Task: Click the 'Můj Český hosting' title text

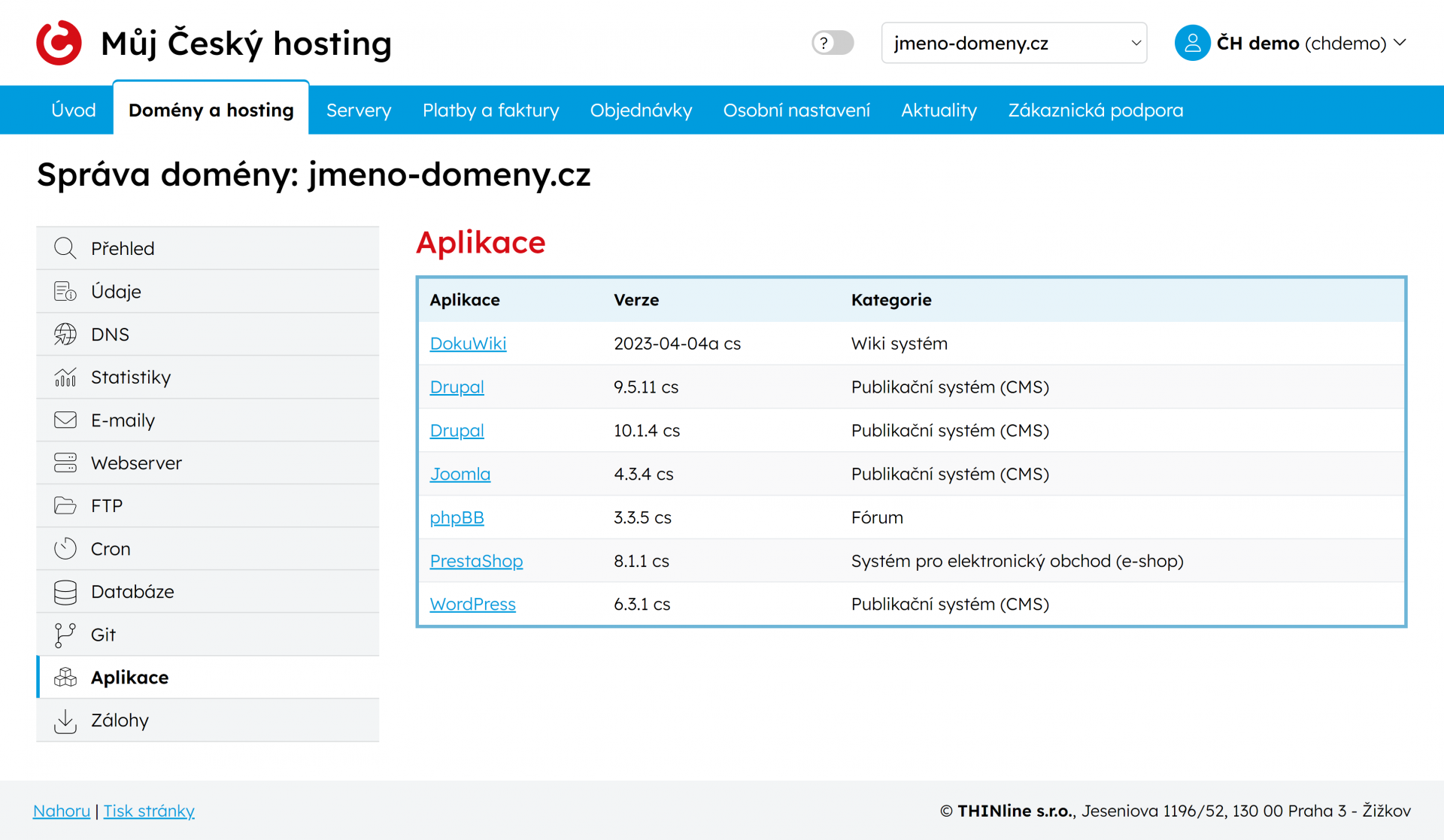Action: click(x=246, y=44)
